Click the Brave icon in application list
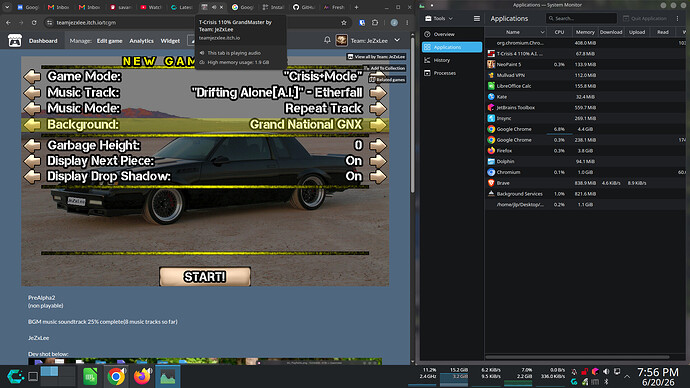Viewport: 690px width, 388px height. coord(491,183)
